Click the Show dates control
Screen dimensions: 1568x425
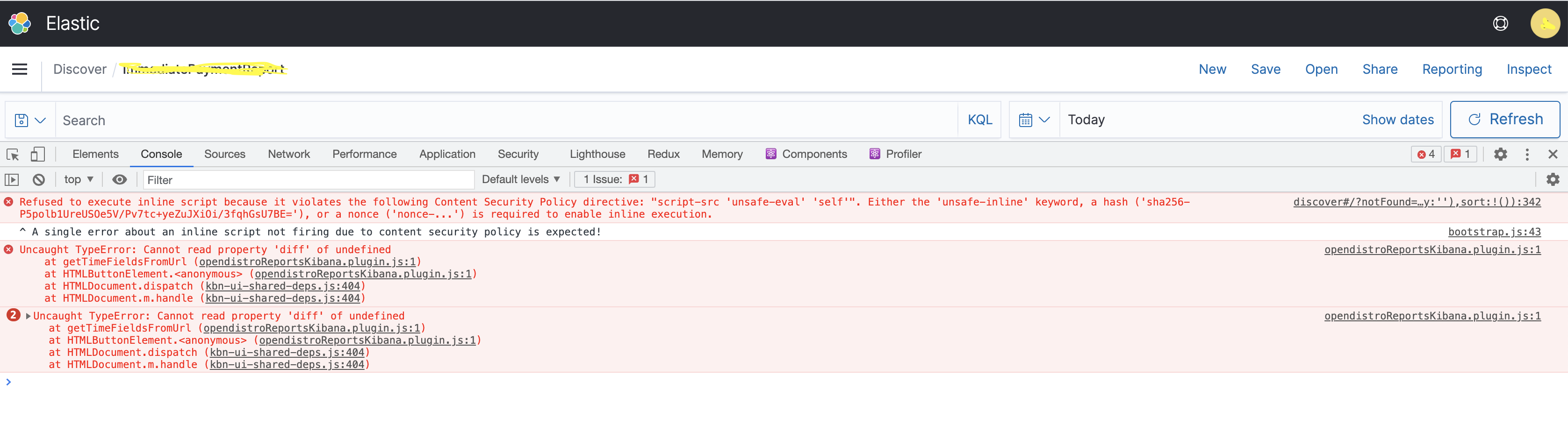coord(1398,119)
